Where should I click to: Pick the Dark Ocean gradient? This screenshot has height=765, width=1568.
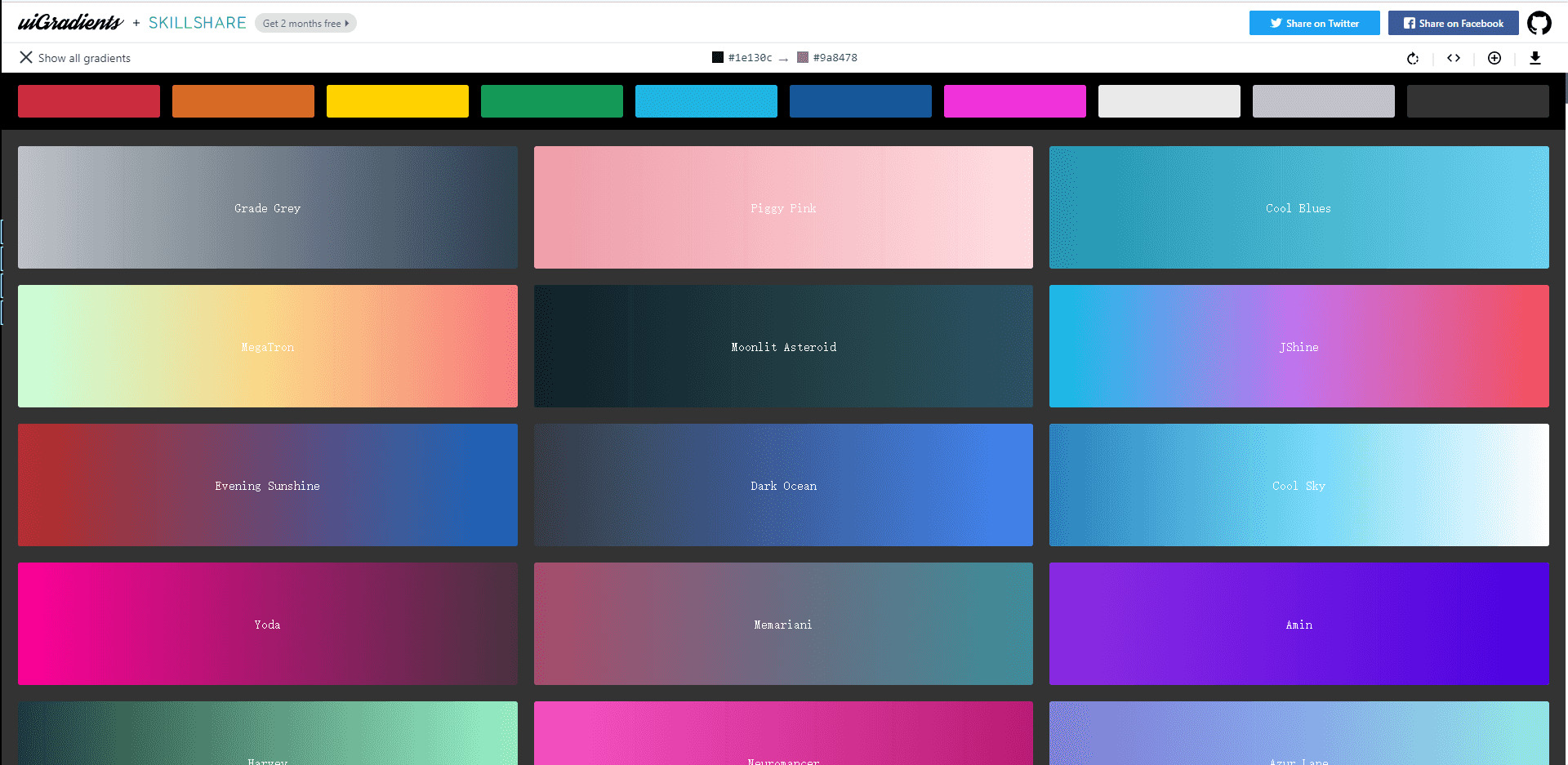(x=783, y=485)
